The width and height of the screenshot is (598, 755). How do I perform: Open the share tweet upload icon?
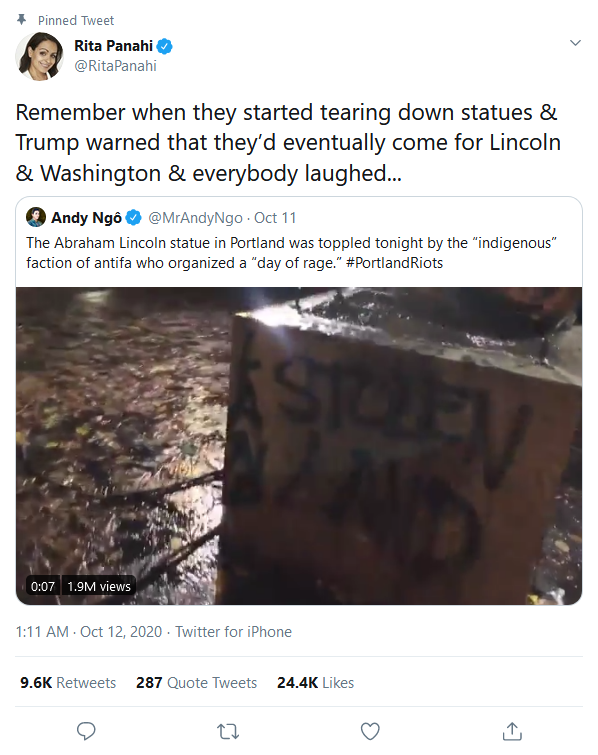(512, 731)
